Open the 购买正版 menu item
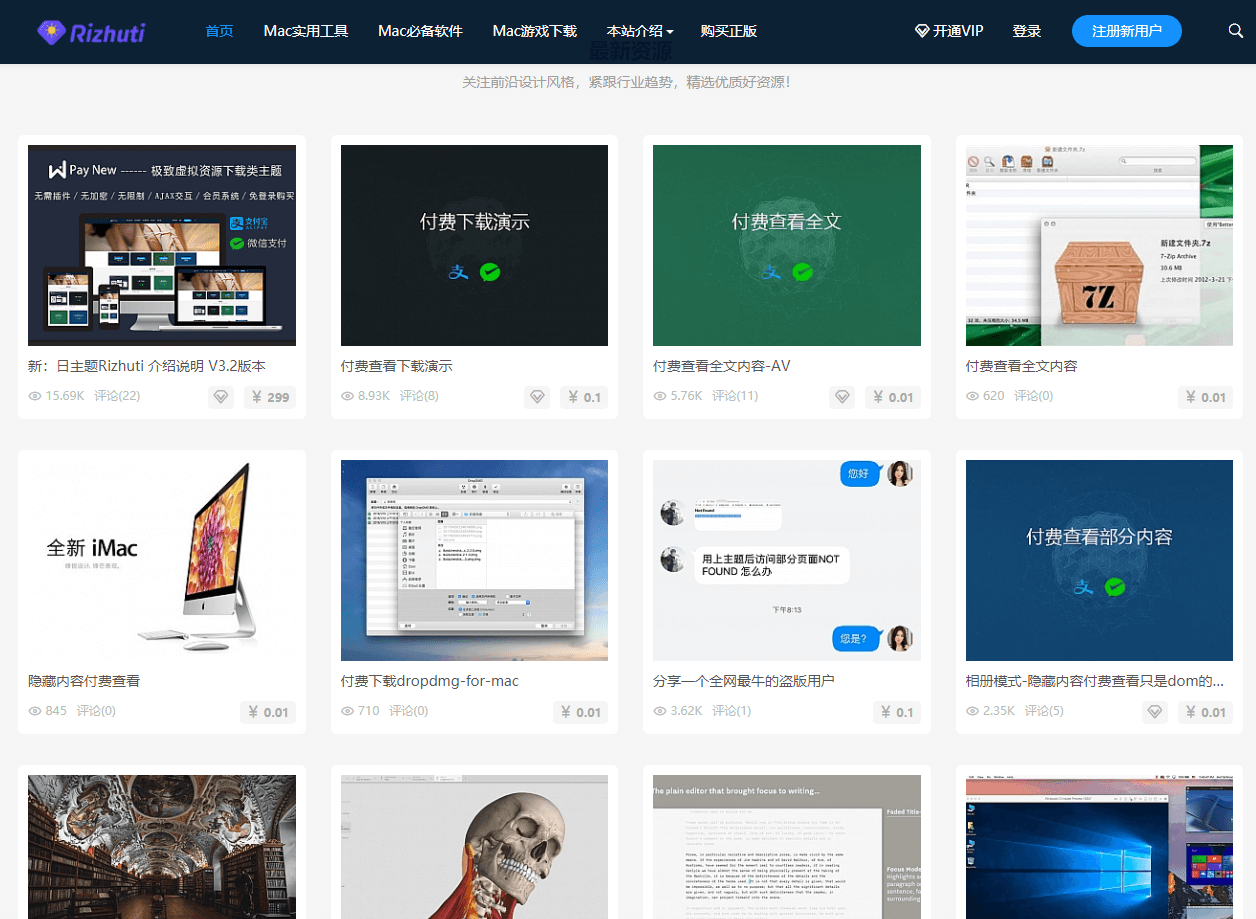 click(729, 31)
